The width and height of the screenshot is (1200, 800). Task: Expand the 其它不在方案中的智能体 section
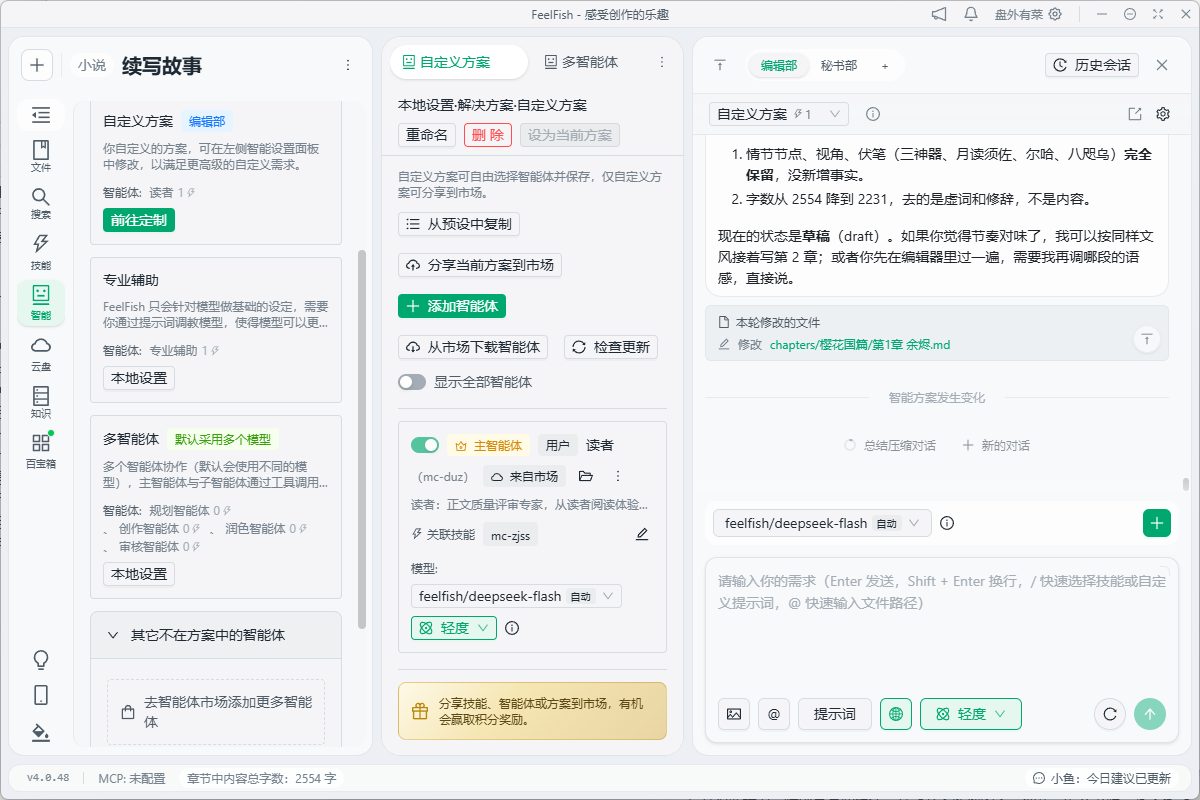click(216, 635)
